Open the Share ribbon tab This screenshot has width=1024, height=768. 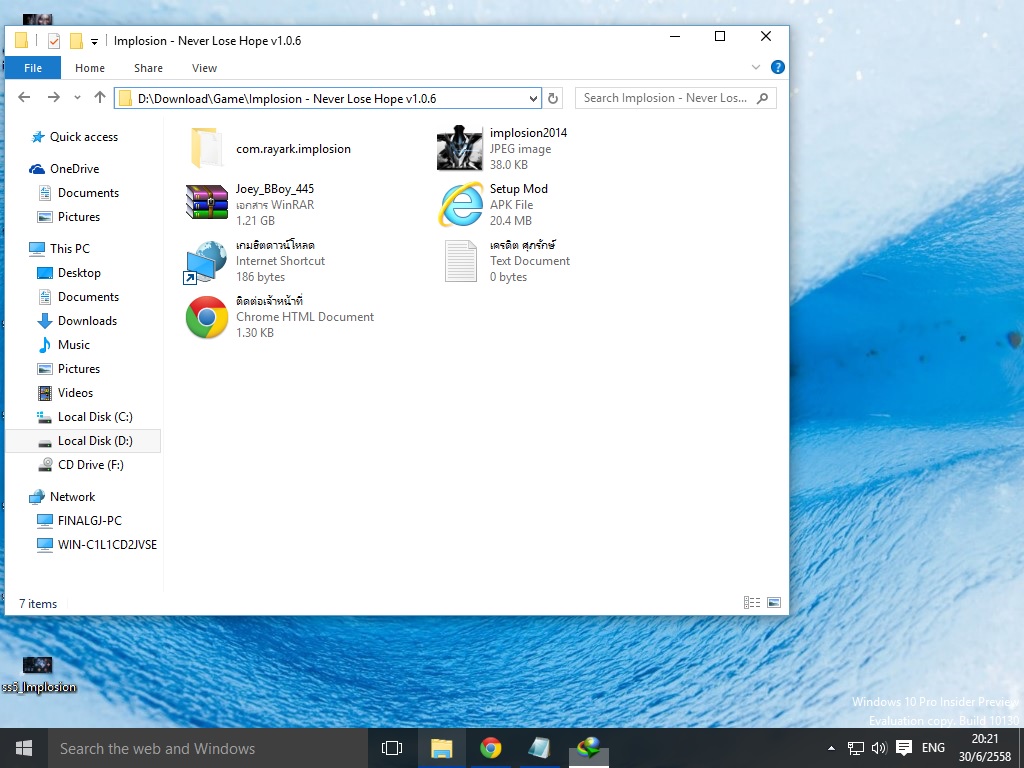coord(148,68)
